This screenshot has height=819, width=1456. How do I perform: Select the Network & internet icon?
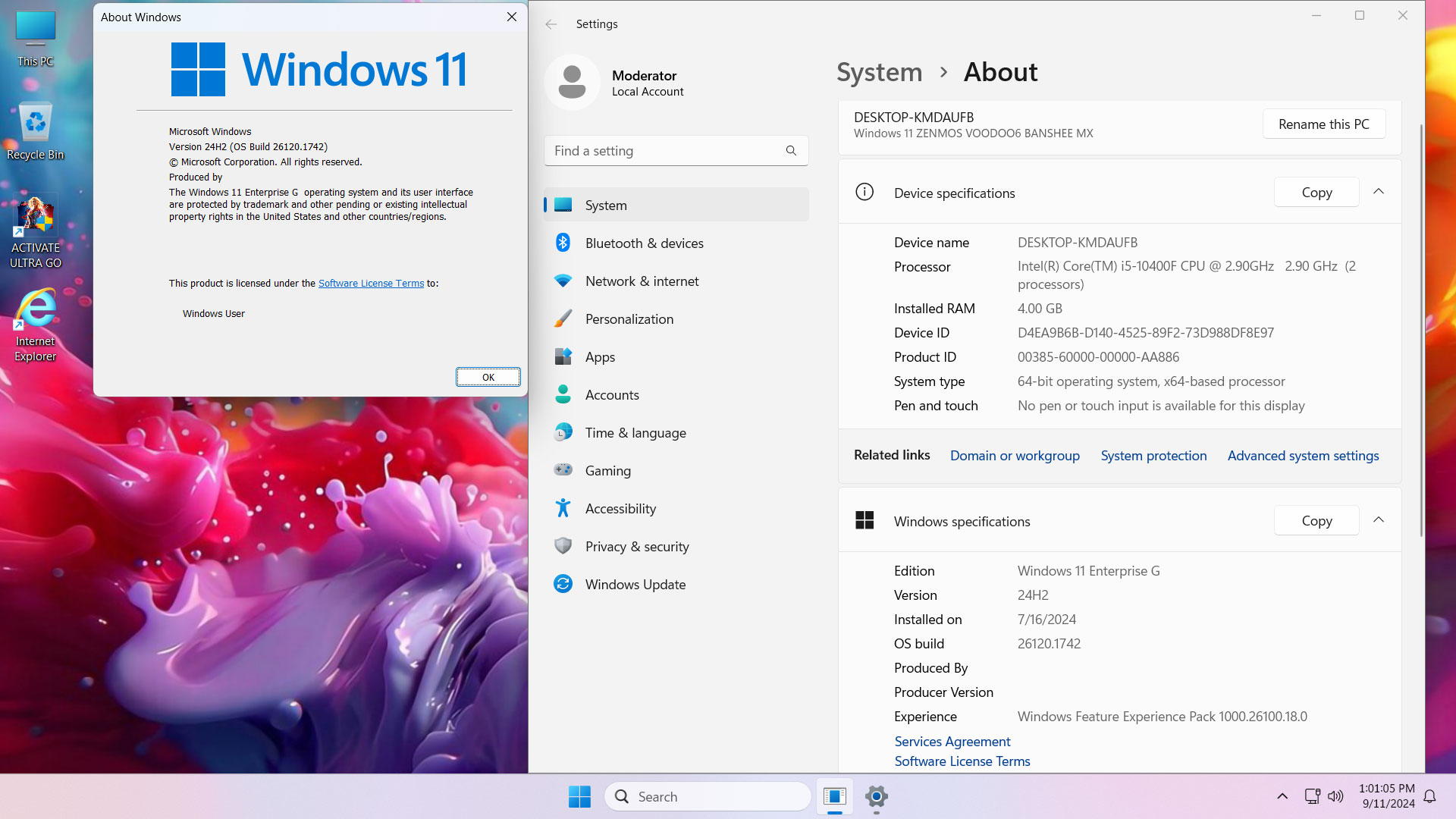tap(563, 281)
